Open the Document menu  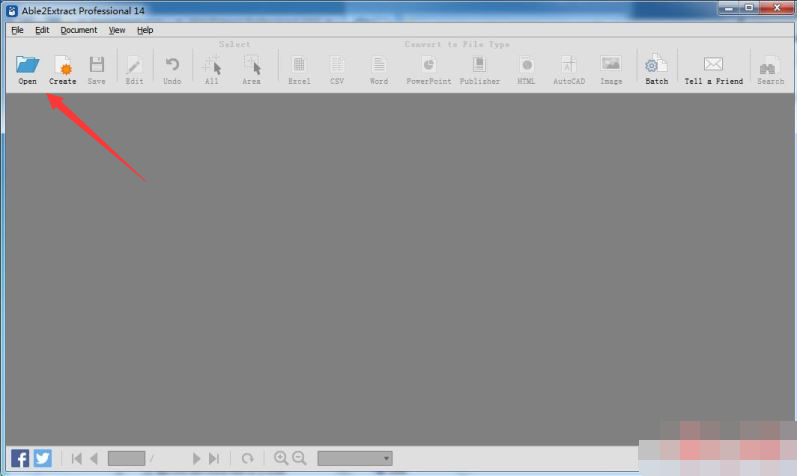tap(79, 30)
